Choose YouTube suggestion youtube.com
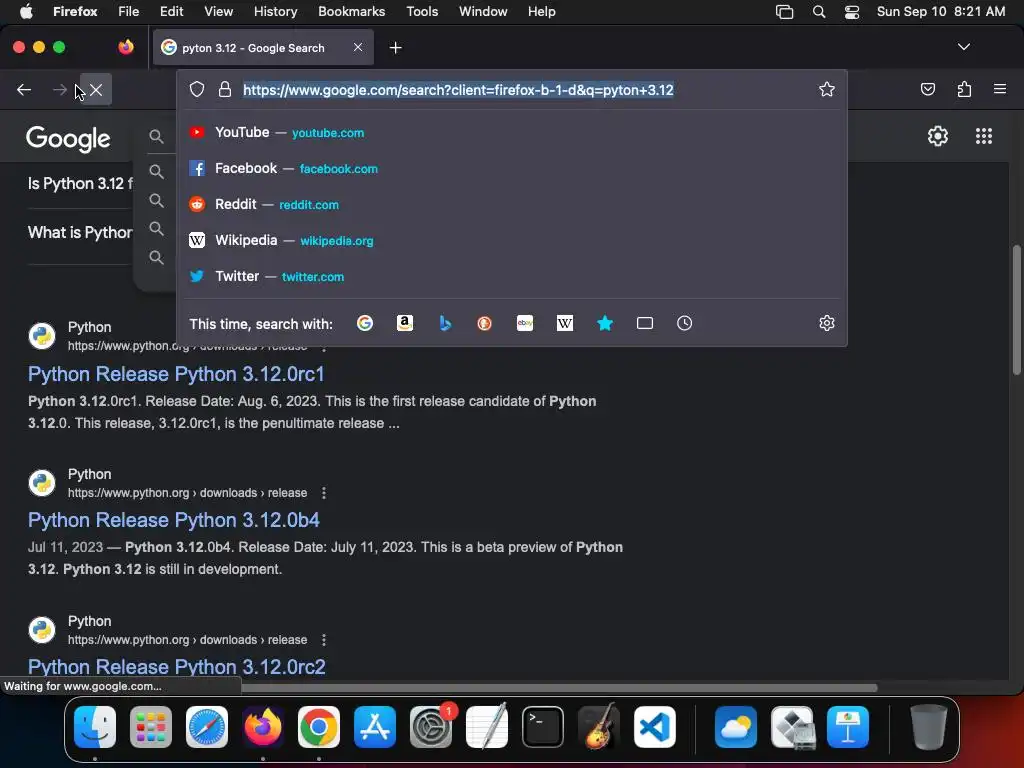The width and height of the screenshot is (1024, 768). click(x=513, y=133)
